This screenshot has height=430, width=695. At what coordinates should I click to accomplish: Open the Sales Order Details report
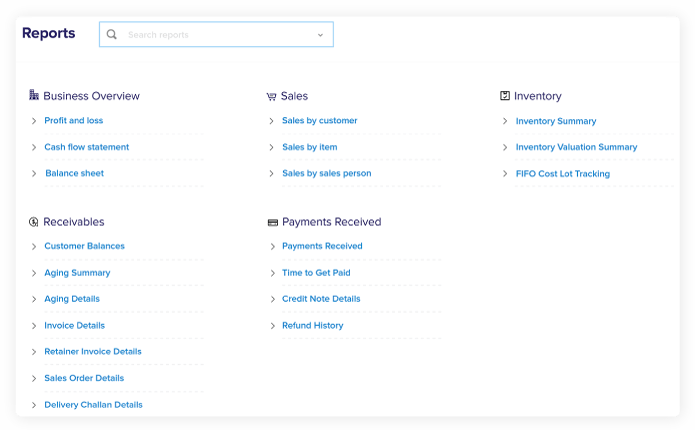click(84, 378)
